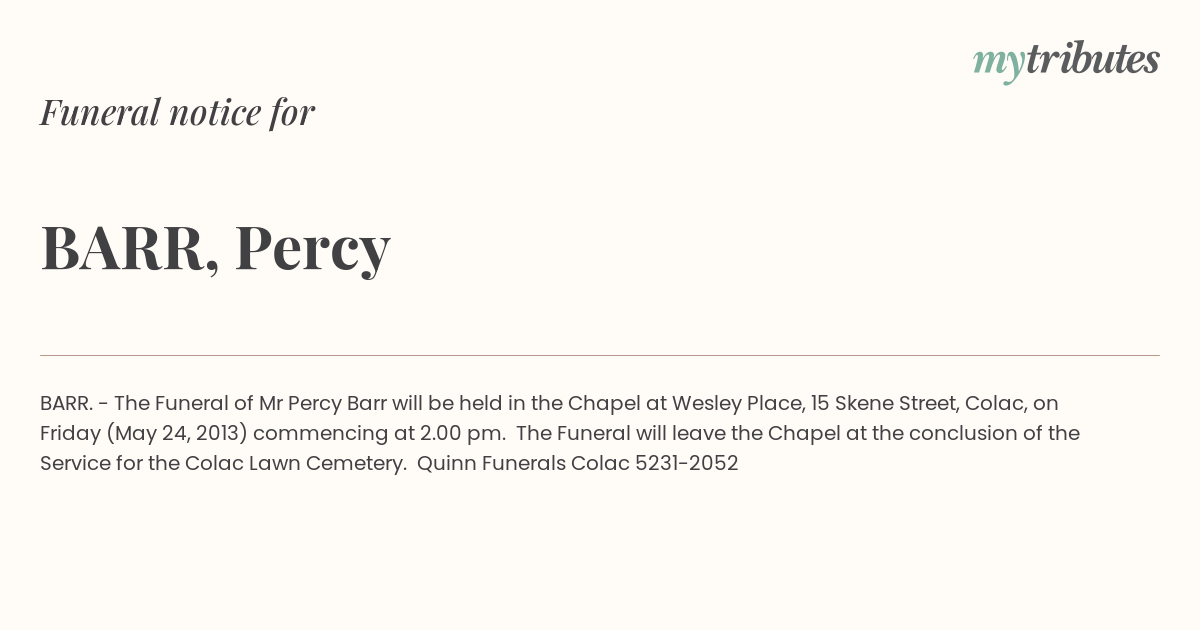
Task: Click the "Quinn Funerals Colac" text
Action: (523, 463)
